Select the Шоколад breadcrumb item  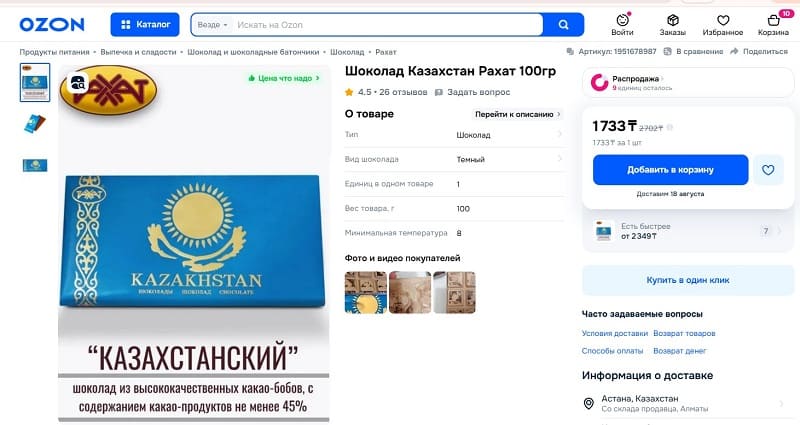coord(347,52)
